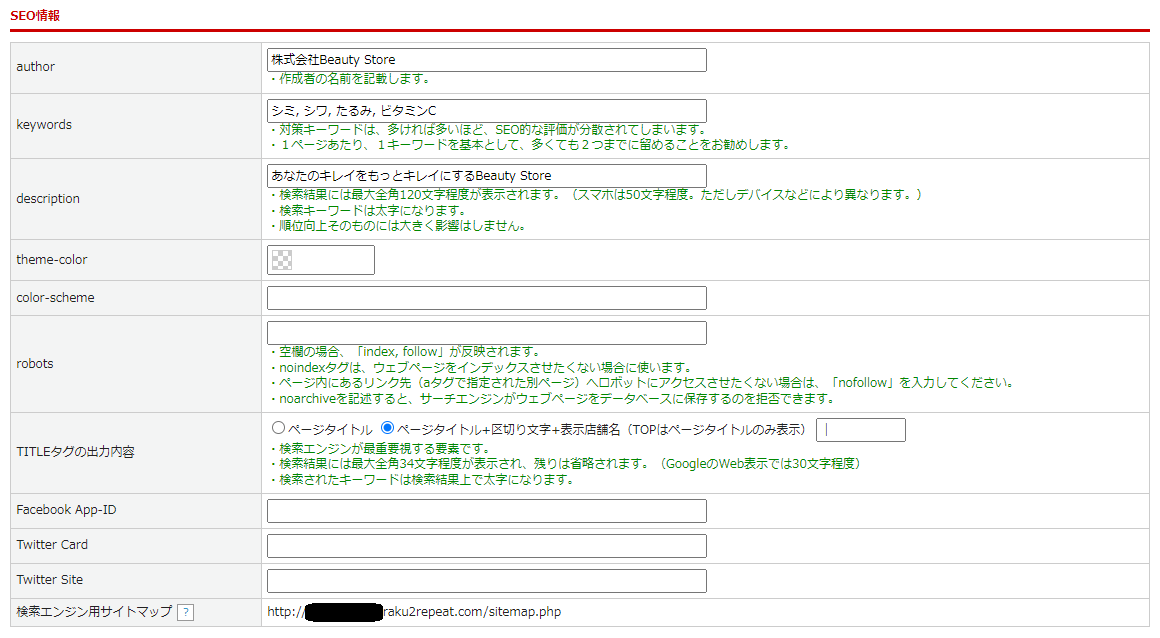
Task: Click the keywords input field
Action: pos(487,111)
